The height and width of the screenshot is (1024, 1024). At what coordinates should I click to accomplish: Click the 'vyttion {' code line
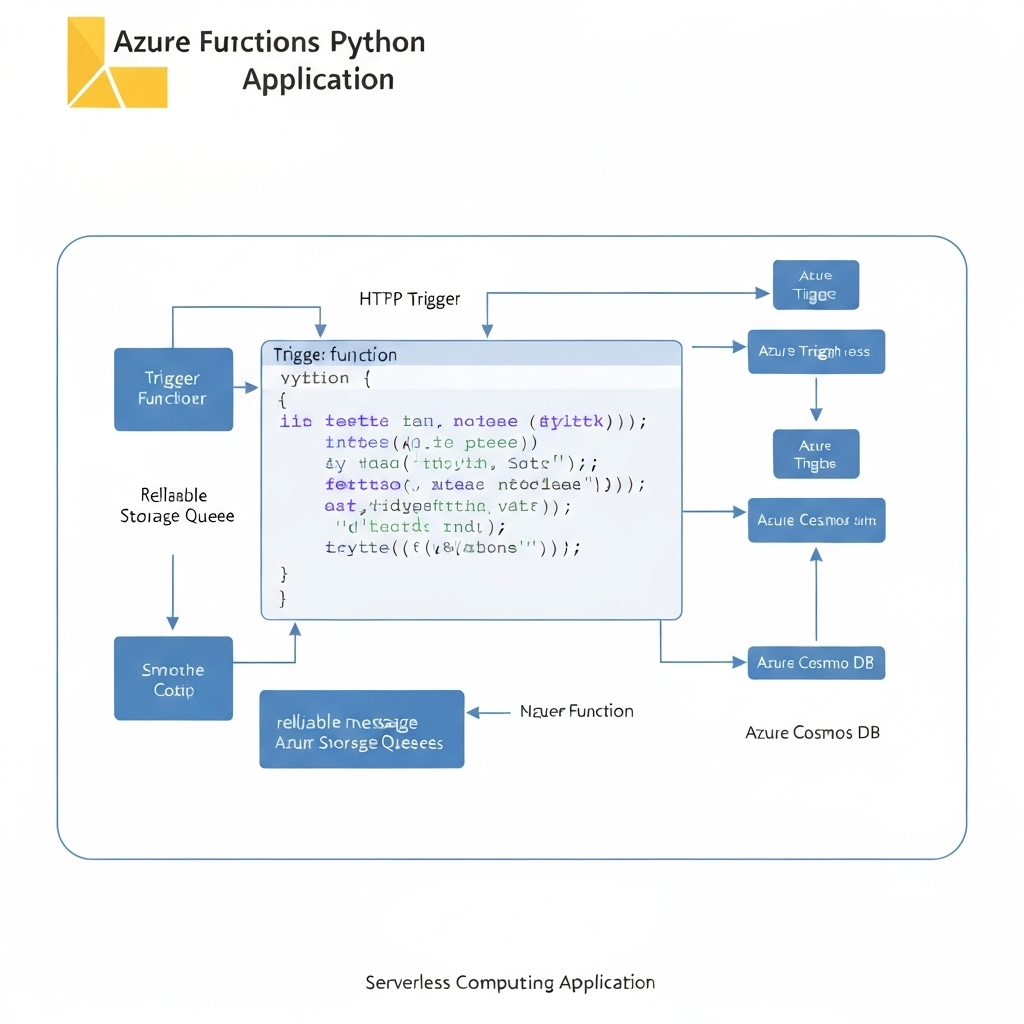[326, 378]
